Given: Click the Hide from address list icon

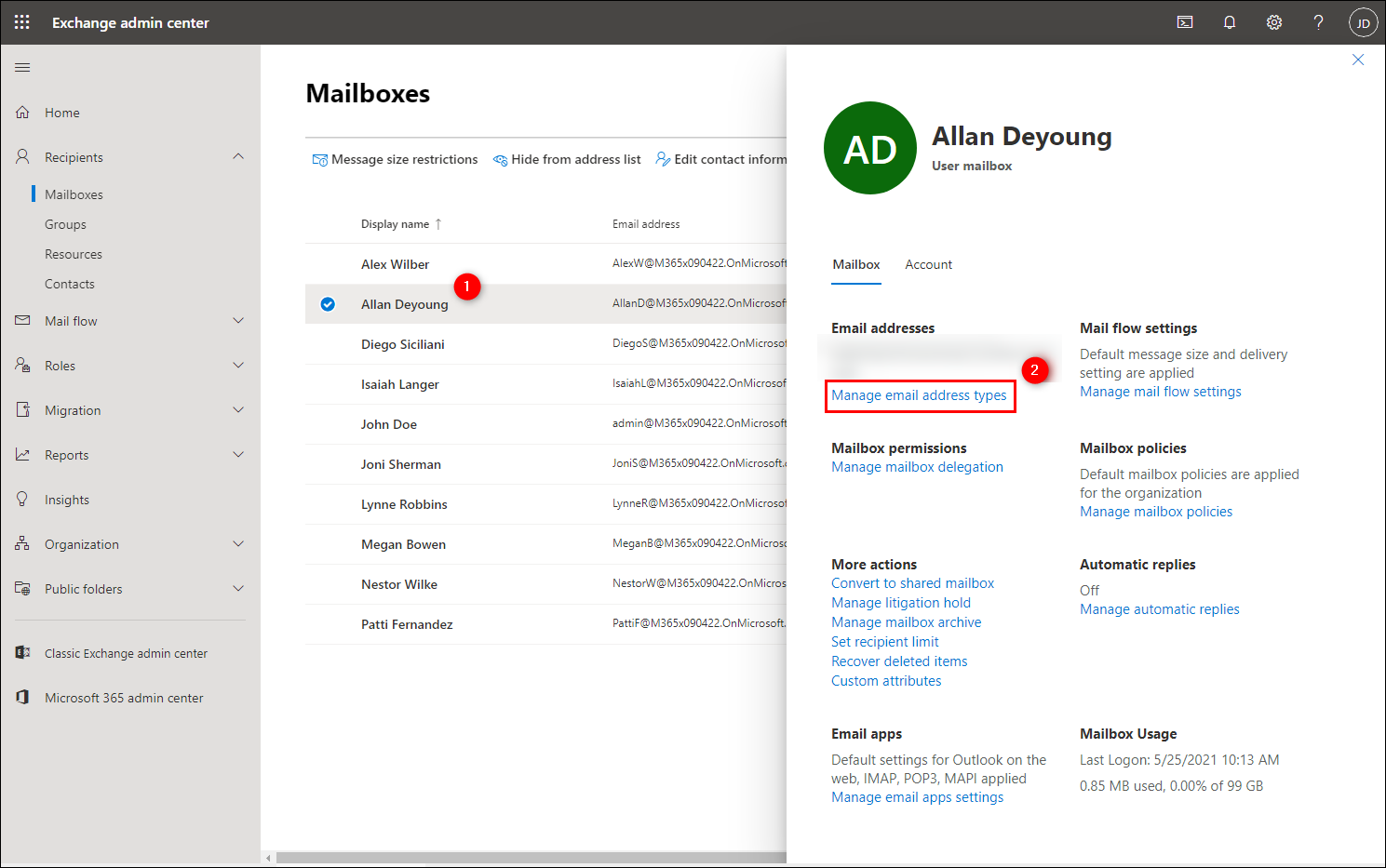Looking at the screenshot, I should point(500,160).
